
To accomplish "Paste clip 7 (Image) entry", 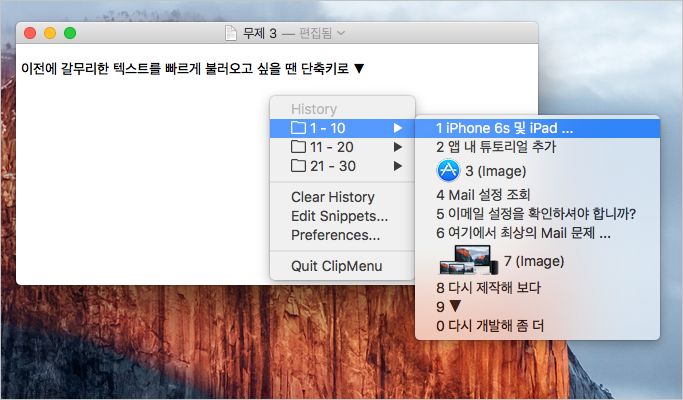I will click(x=538, y=261).
